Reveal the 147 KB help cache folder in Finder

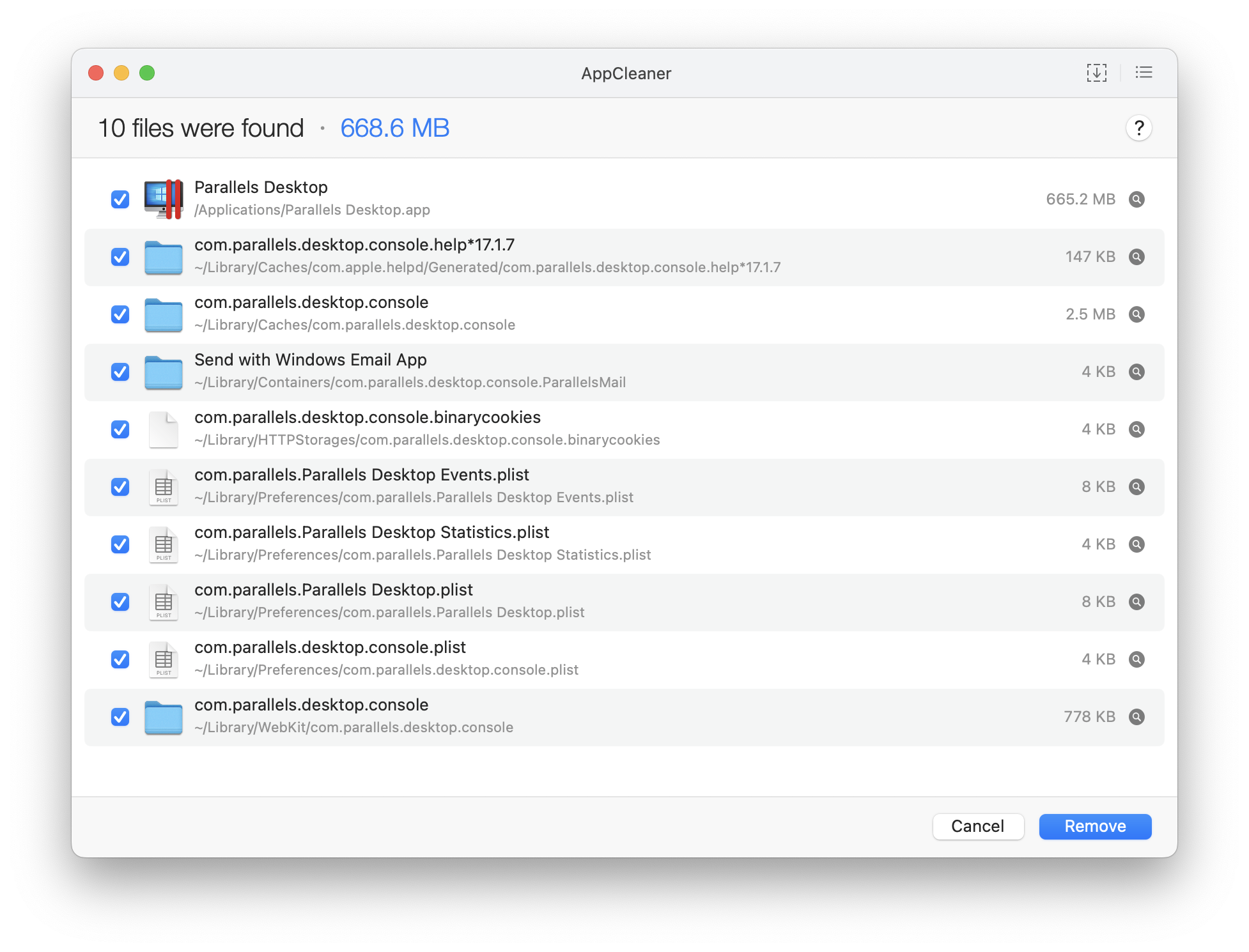pos(1137,257)
